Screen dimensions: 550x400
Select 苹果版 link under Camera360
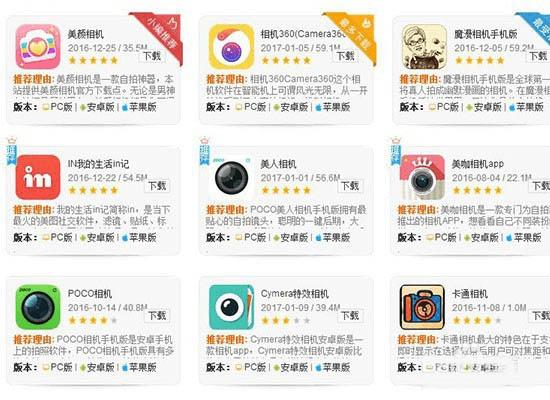point(333,107)
